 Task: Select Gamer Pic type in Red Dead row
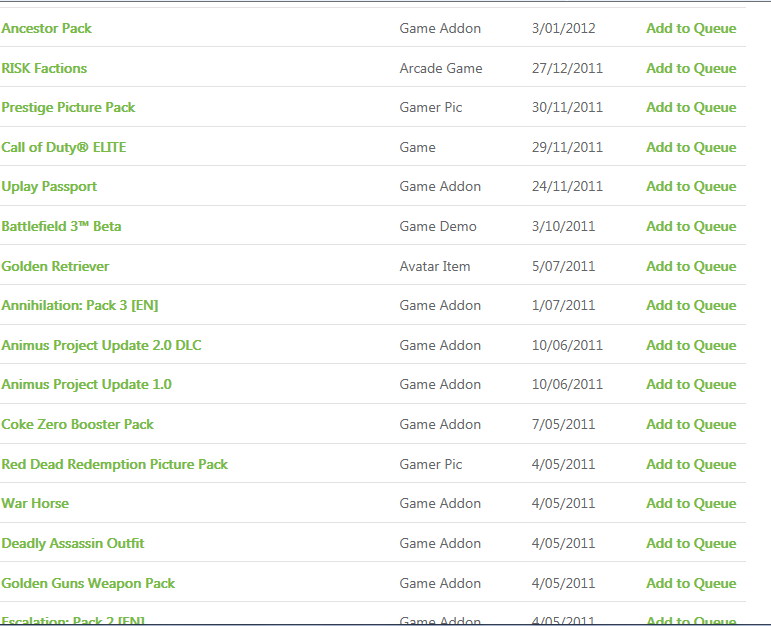click(431, 464)
